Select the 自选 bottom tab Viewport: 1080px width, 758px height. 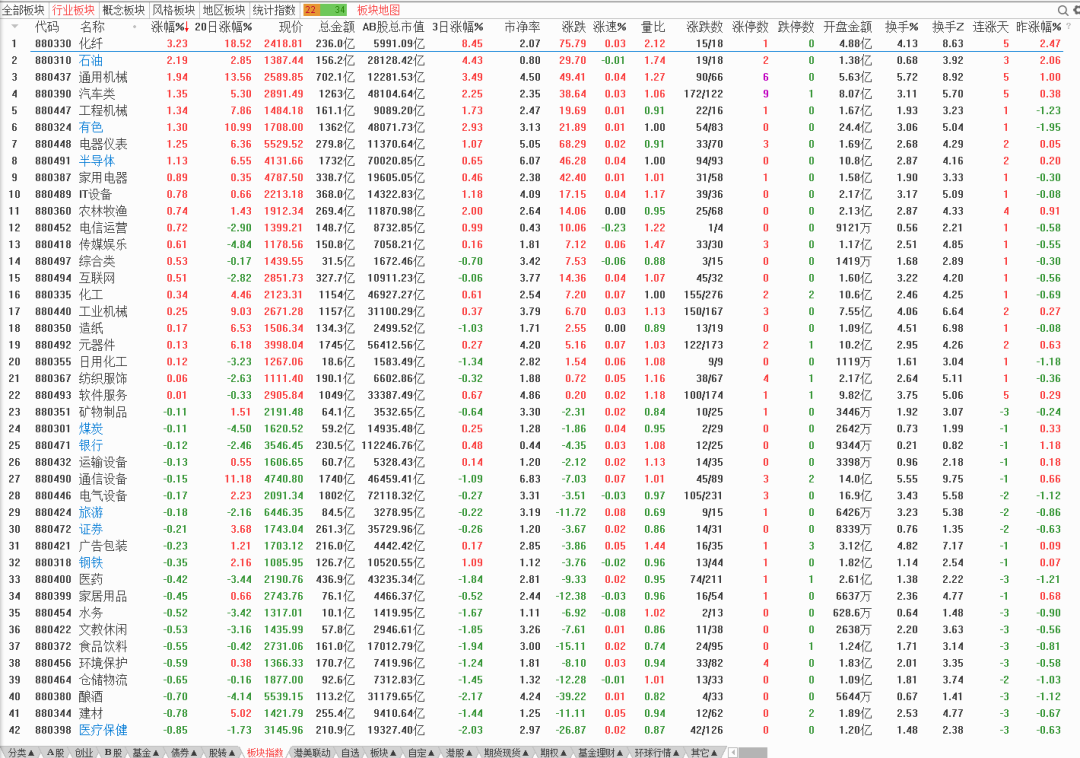tap(350, 752)
